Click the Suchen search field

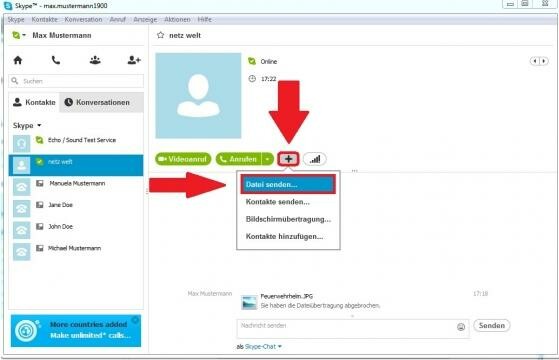pos(76,81)
